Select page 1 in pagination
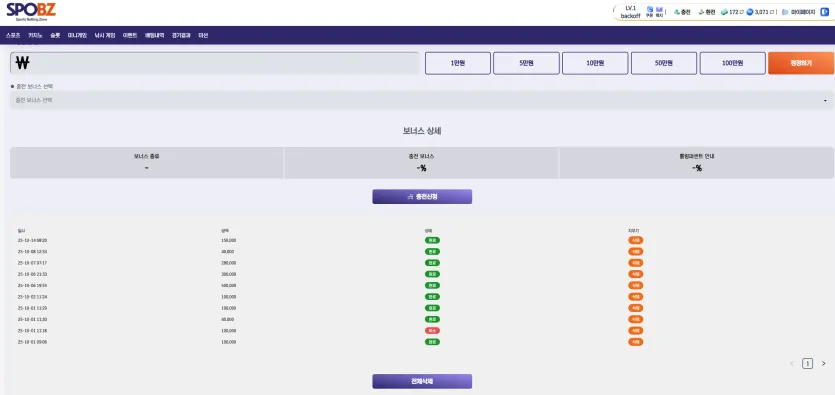835x395 pixels. (807, 364)
